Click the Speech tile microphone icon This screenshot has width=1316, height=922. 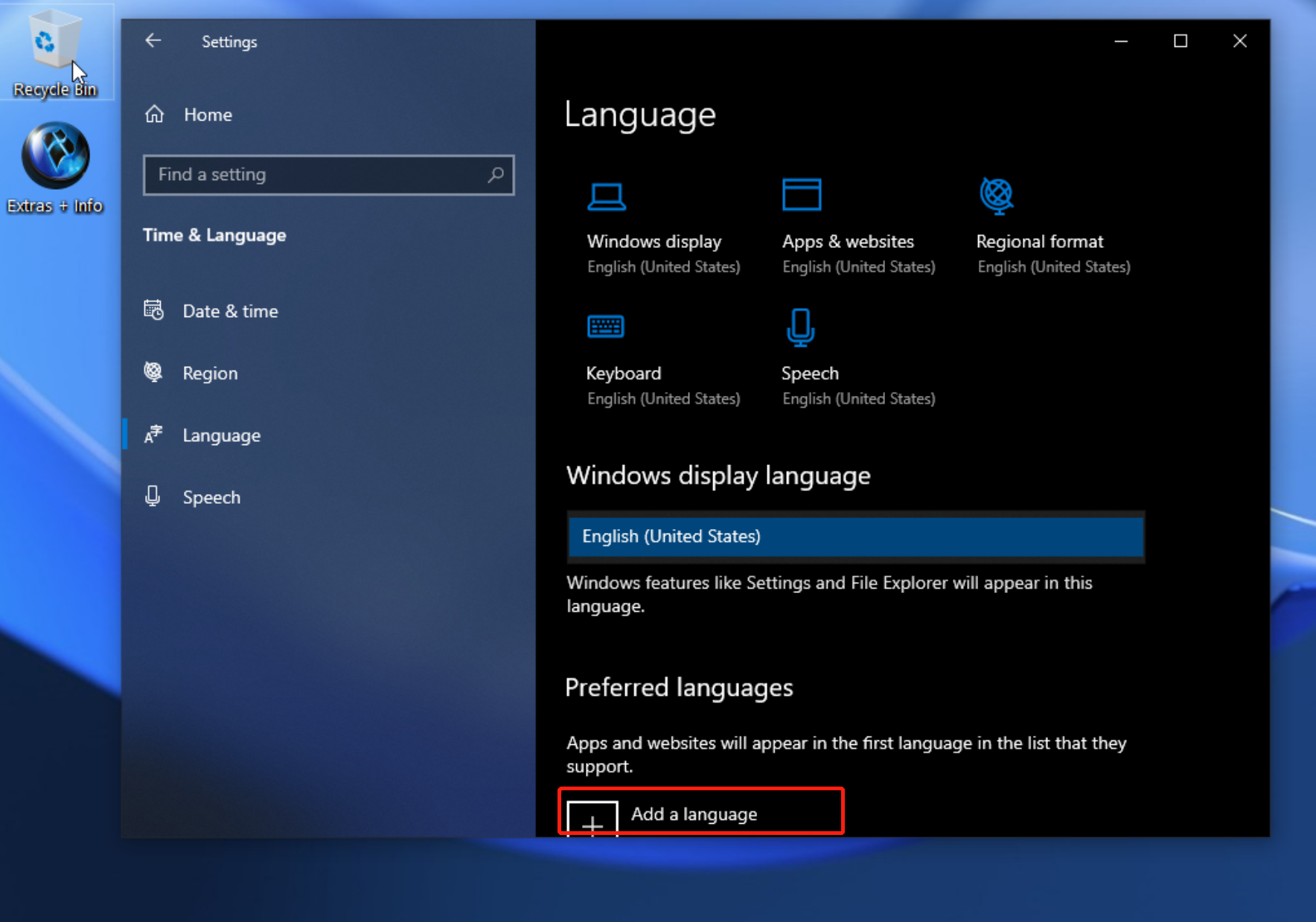(801, 328)
